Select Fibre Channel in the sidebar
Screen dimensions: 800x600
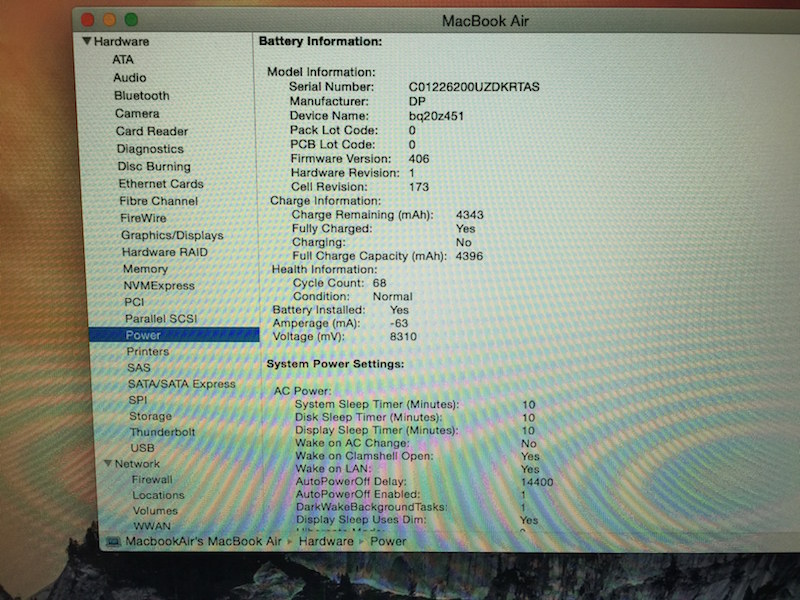coord(159,201)
